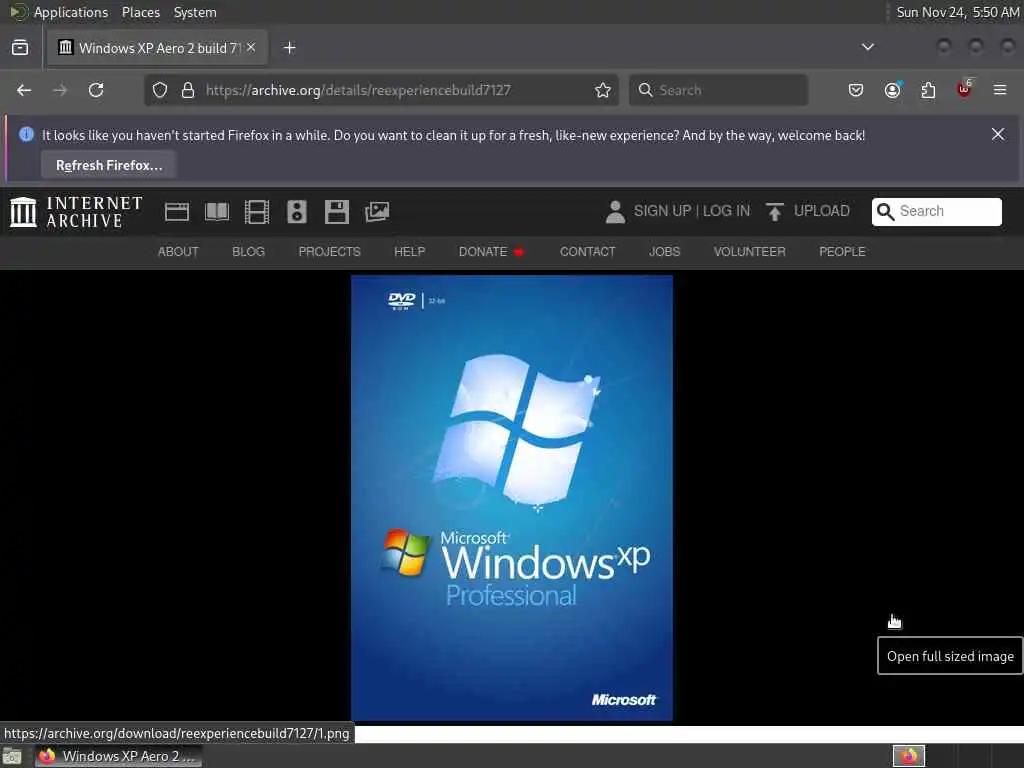The height and width of the screenshot is (768, 1024).
Task: Click the Windows XP Aero 2 taskbar button
Action: [118, 756]
